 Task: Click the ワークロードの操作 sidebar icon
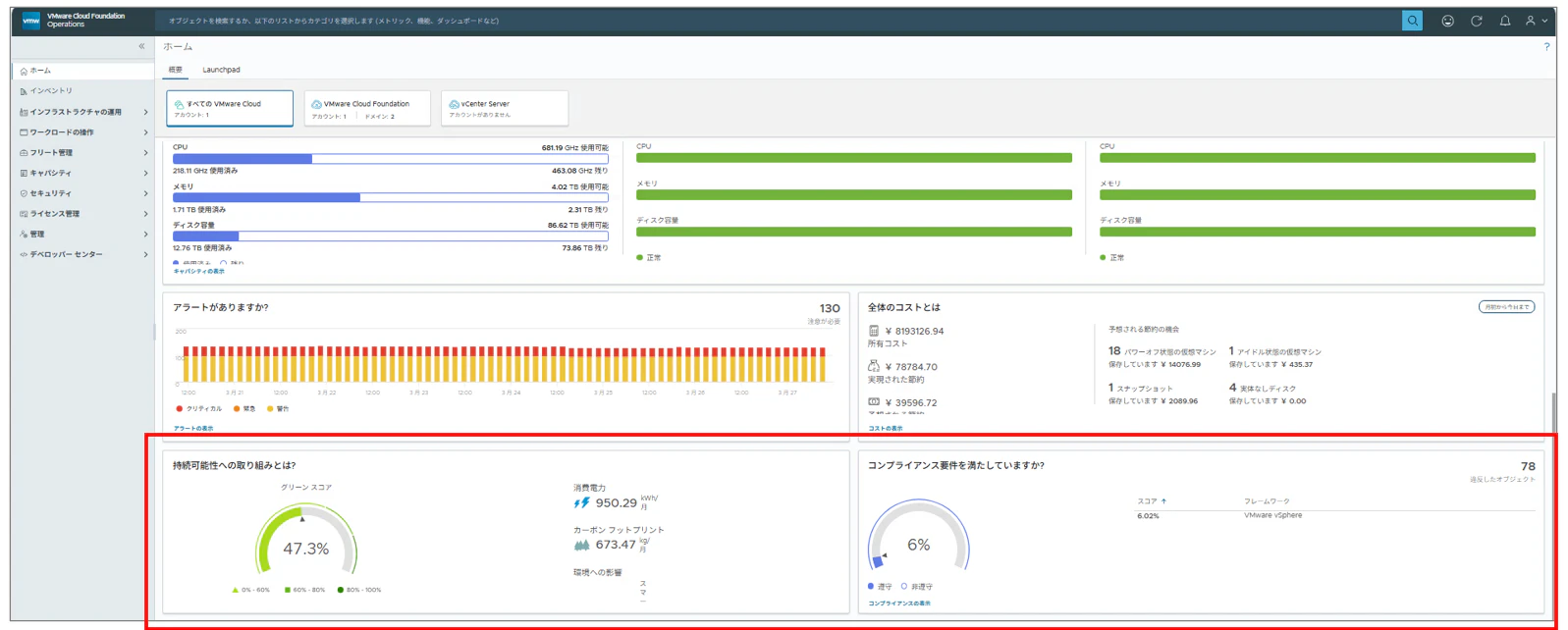click(x=24, y=132)
